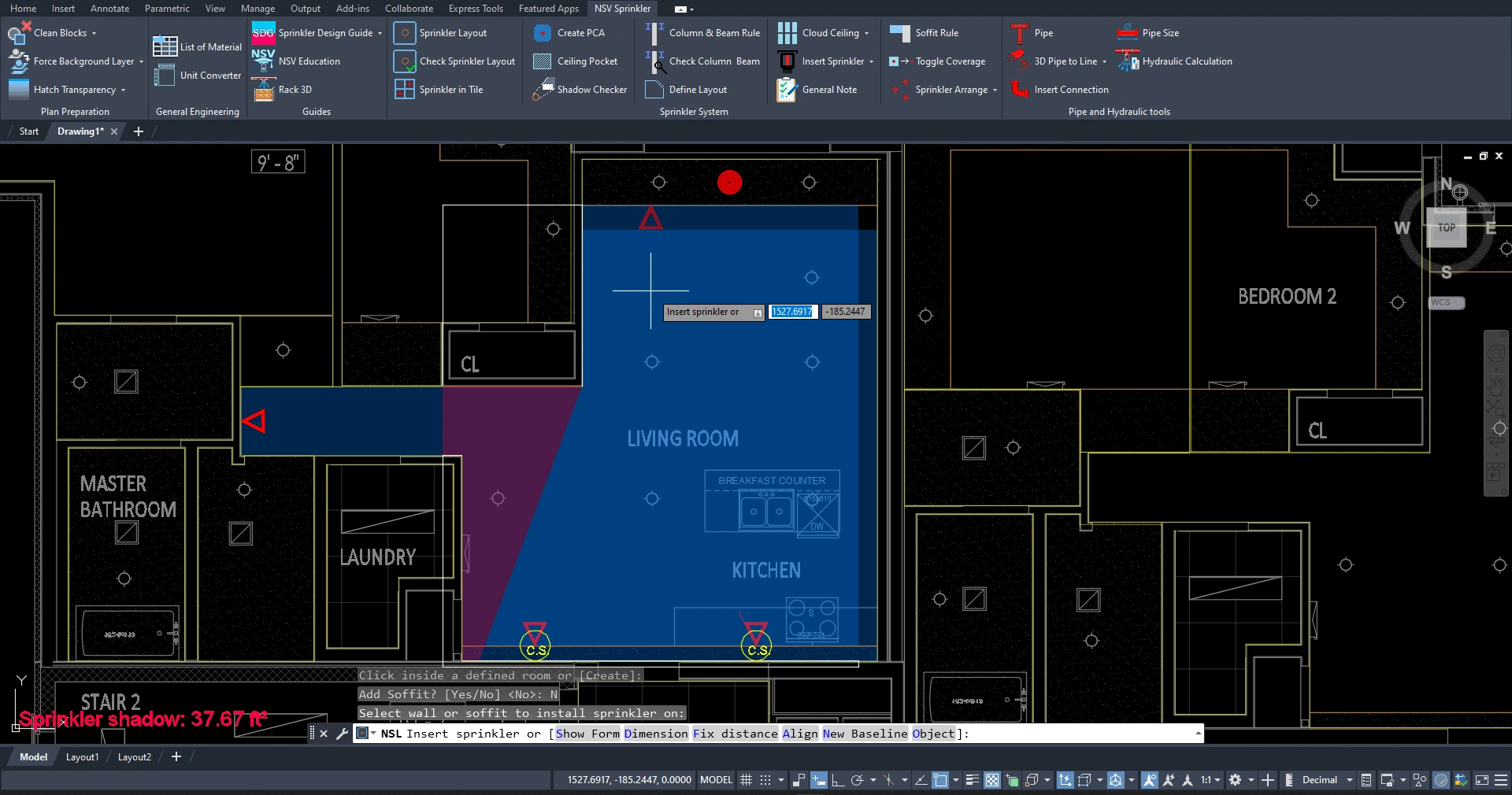This screenshot has width=1512, height=795.
Task: Open the 1:1 annotation scale dropdown
Action: coord(1218,780)
